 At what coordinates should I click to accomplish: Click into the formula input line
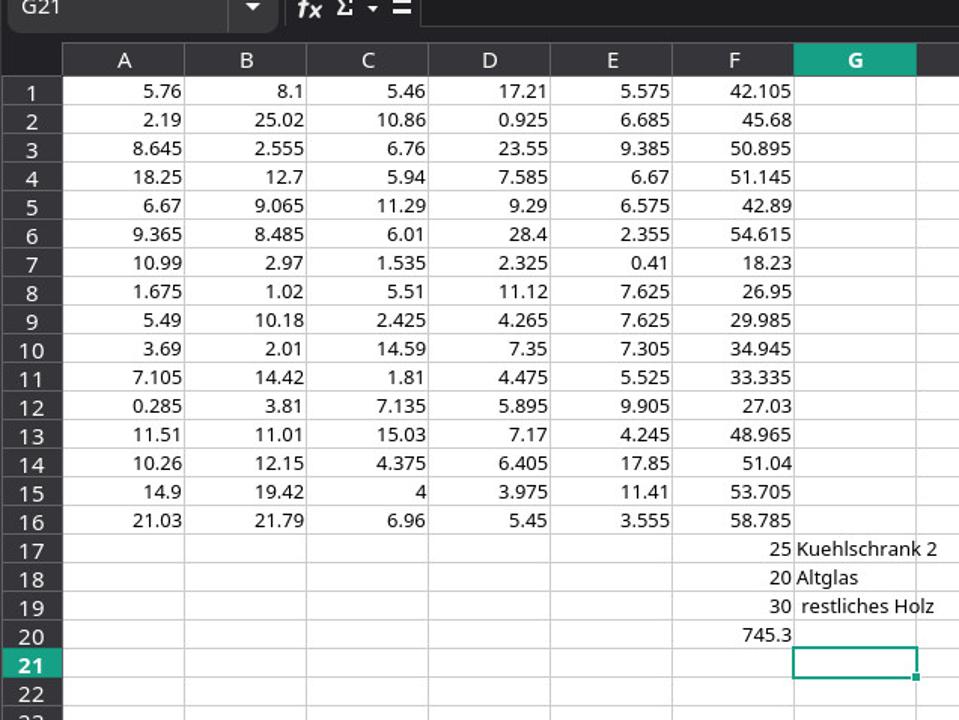coord(688,10)
